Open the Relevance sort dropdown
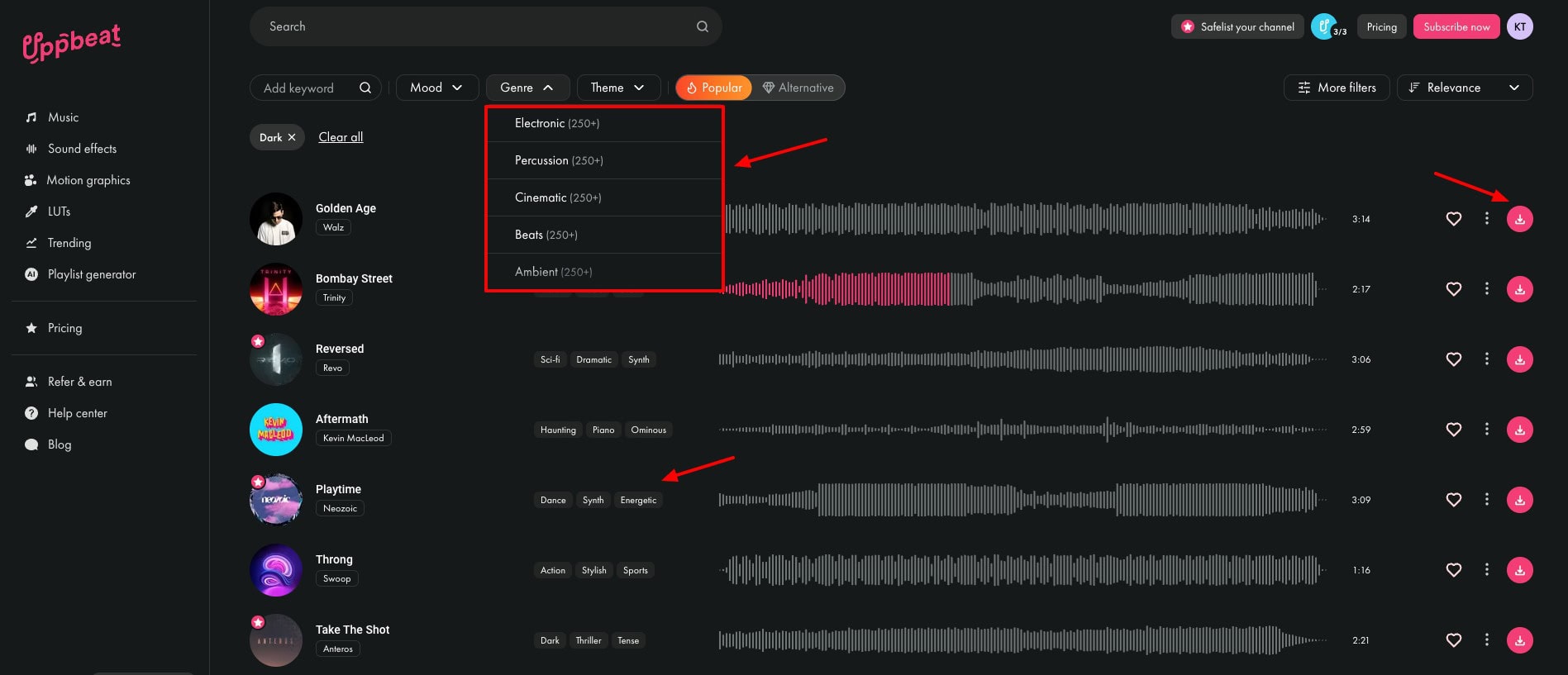Image resolution: width=1568 pixels, height=675 pixels. 1464,88
